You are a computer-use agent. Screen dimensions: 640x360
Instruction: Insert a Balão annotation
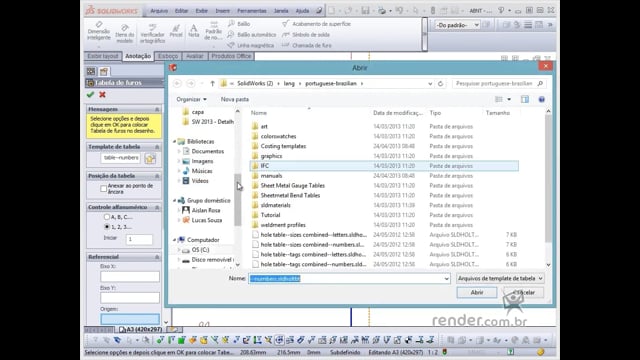pos(240,24)
